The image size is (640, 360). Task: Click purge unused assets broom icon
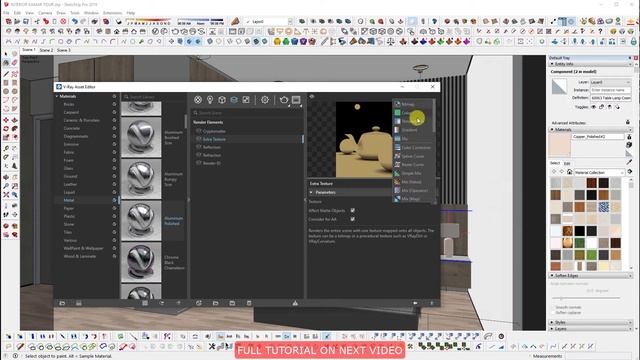295,303
